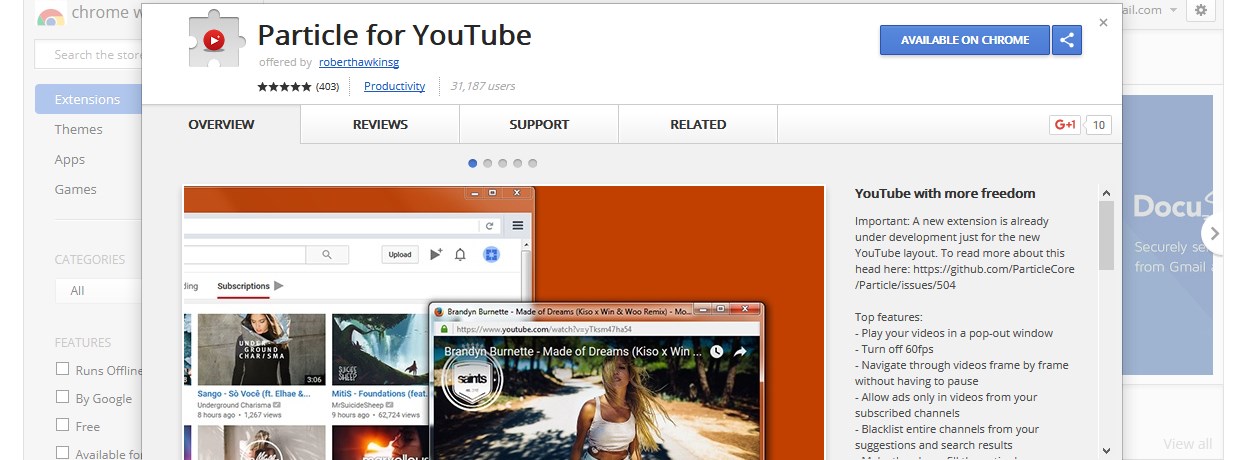Click the user avatar in the screenshot preview
This screenshot has height=460, width=1250.
(491, 255)
